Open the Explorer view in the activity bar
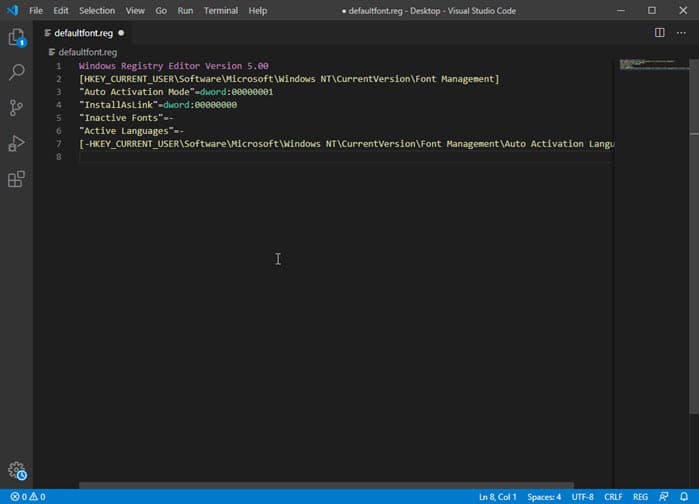This screenshot has height=504, width=699. [x=16, y=37]
